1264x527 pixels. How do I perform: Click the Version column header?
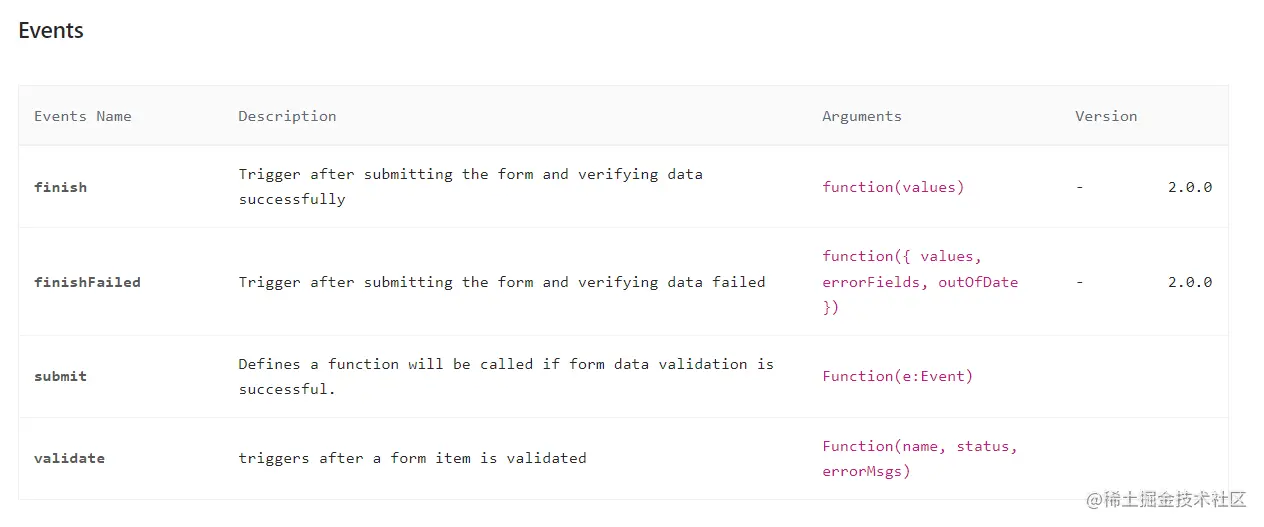[1106, 116]
